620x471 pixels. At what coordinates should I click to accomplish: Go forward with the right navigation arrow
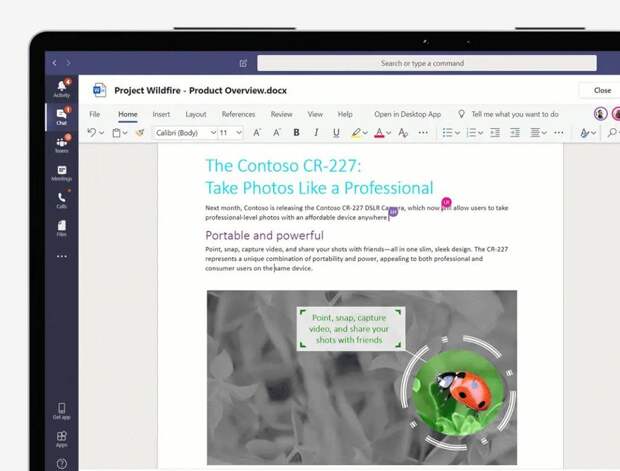tap(68, 63)
